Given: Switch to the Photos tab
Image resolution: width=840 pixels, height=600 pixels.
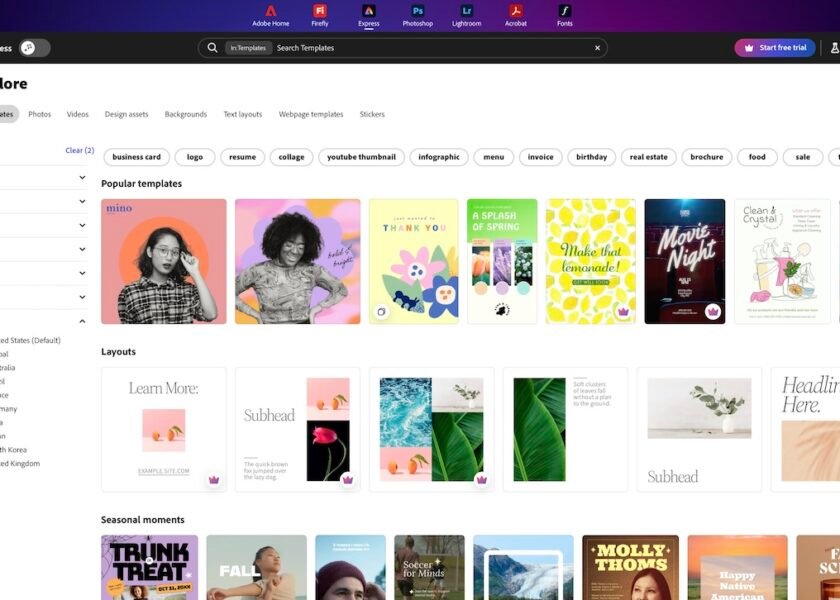Looking at the screenshot, I should [40, 114].
